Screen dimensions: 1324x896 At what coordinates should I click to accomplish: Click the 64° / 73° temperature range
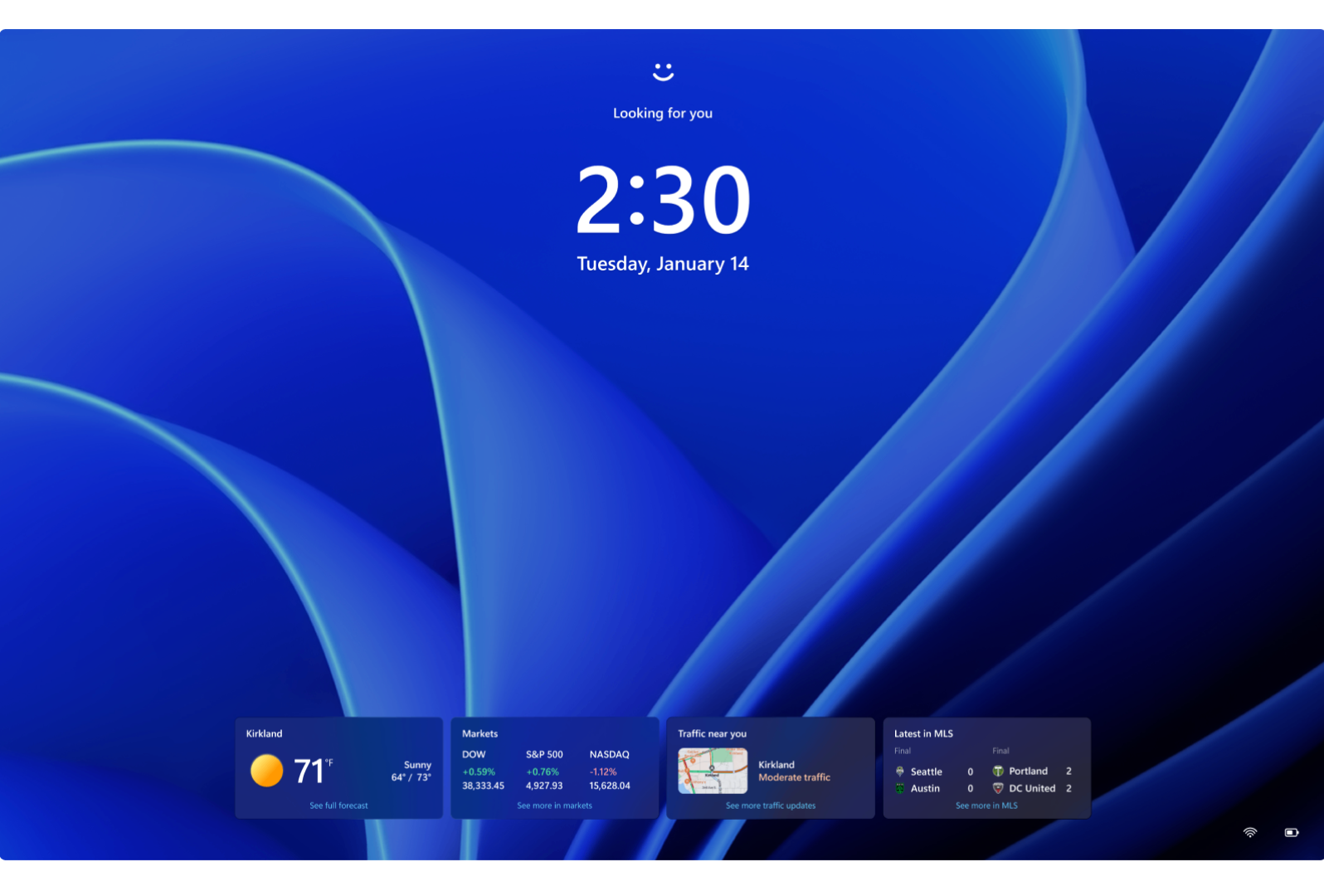tap(411, 777)
